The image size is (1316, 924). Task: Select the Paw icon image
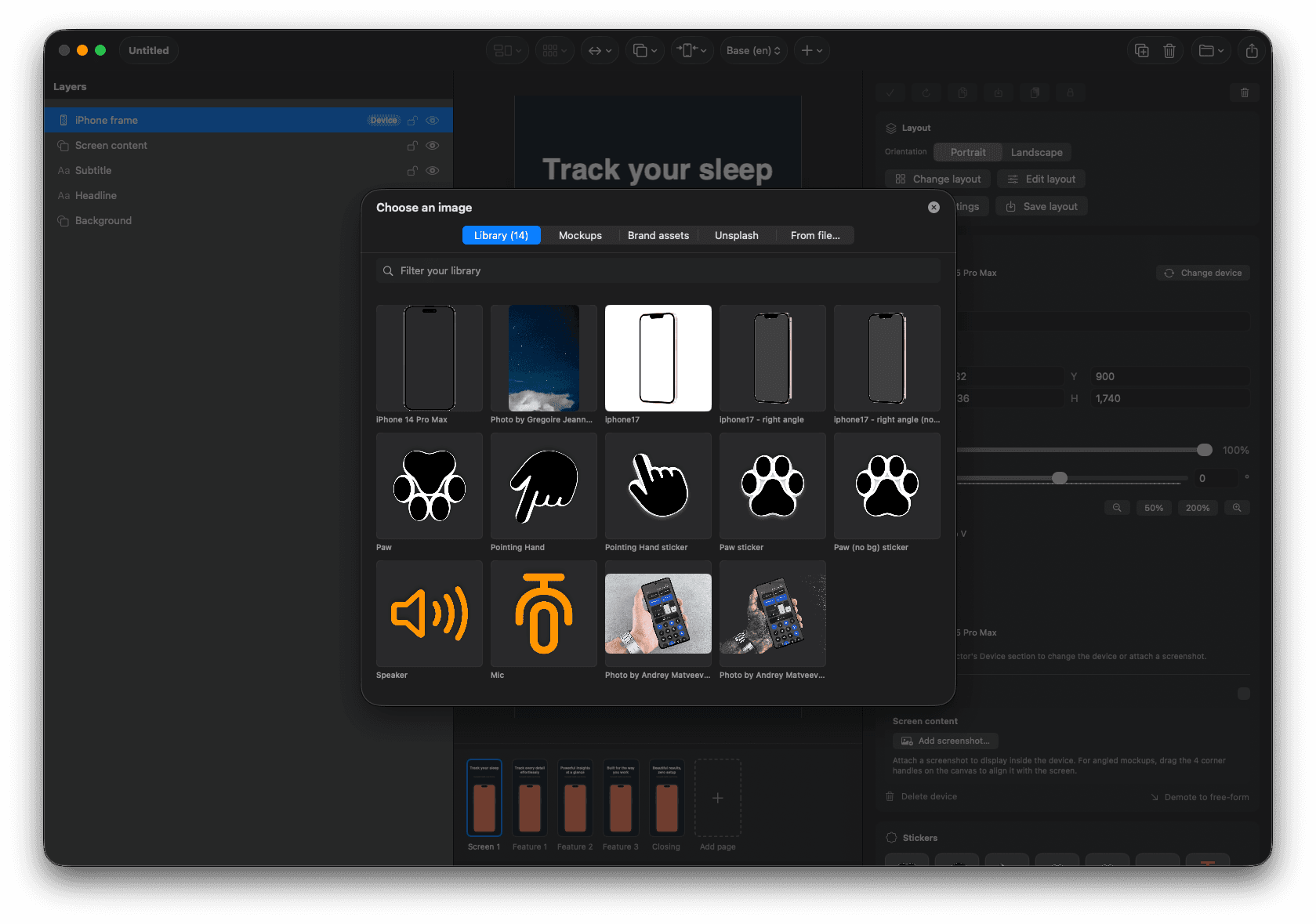click(x=430, y=486)
